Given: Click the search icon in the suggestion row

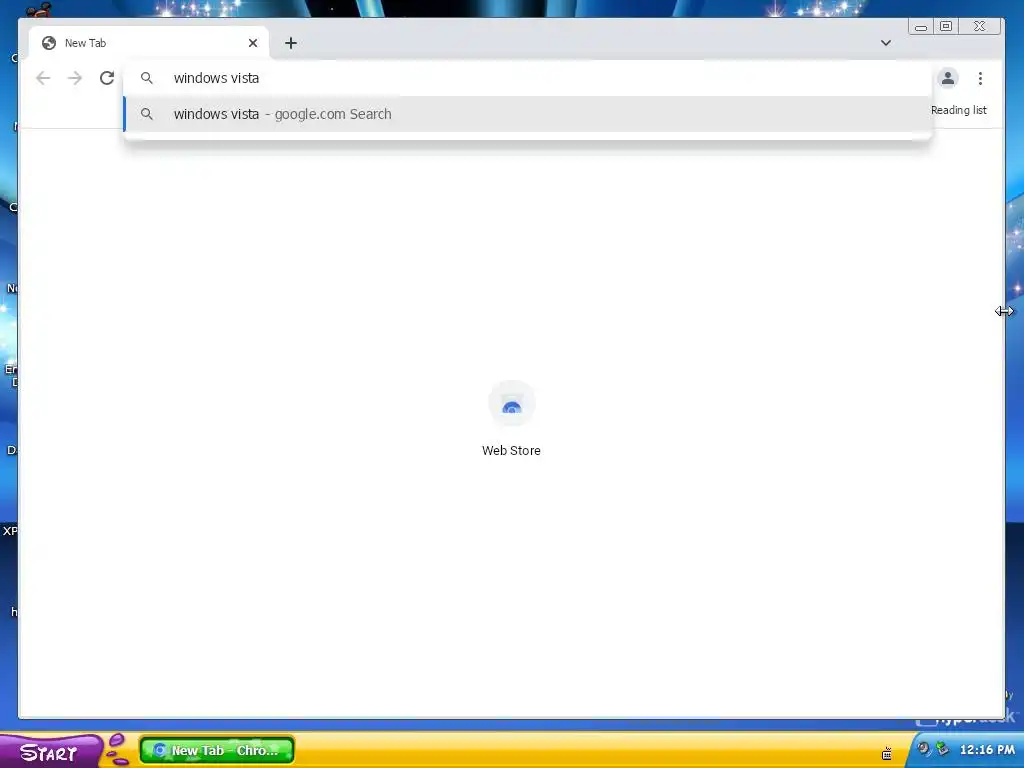Looking at the screenshot, I should (x=147, y=114).
